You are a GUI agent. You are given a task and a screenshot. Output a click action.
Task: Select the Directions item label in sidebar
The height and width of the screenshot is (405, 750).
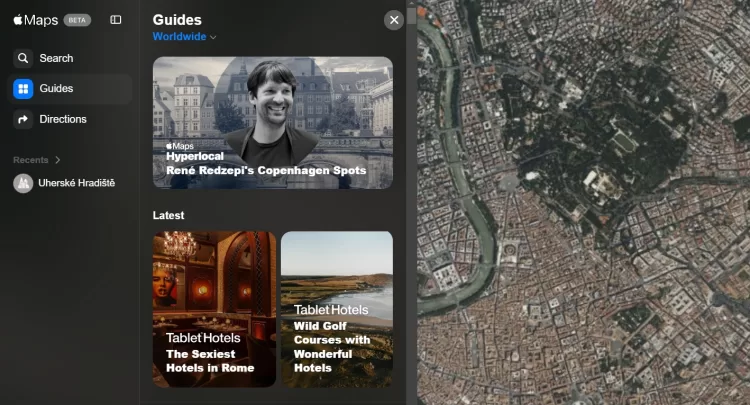pyautogui.click(x=63, y=119)
